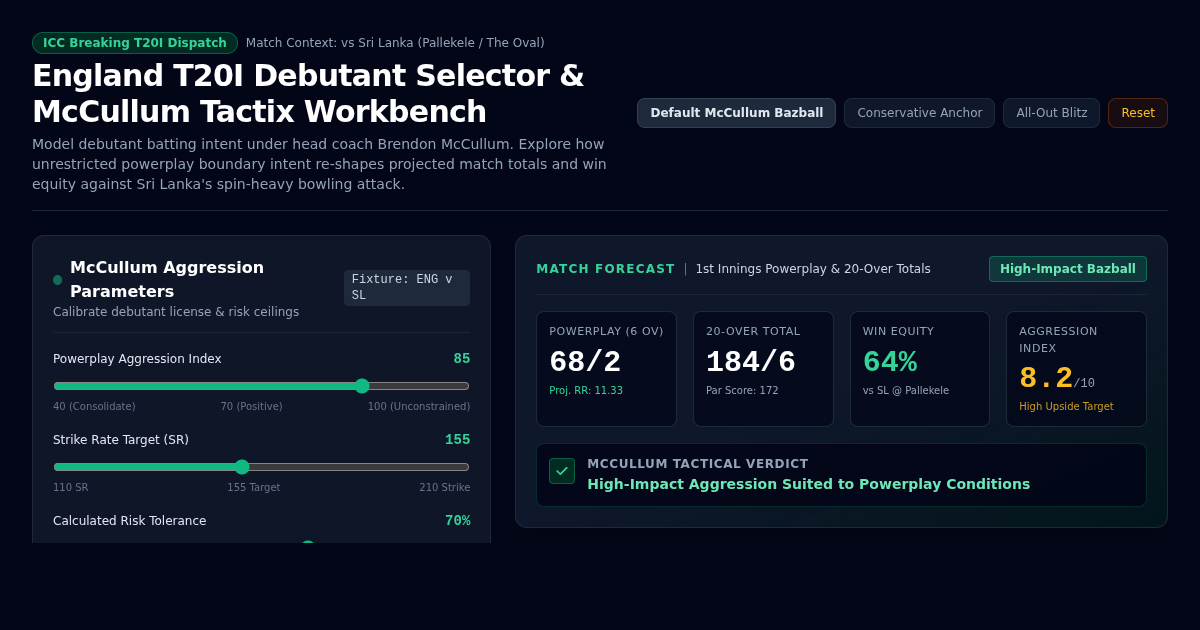Click the High Upside Target caption
Screen dimensions: 1200x630
coord(1066,407)
